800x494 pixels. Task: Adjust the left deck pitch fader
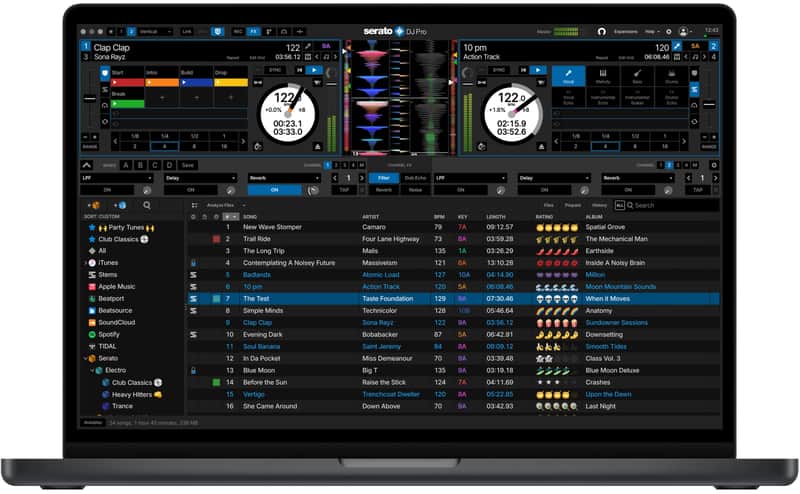click(x=90, y=99)
